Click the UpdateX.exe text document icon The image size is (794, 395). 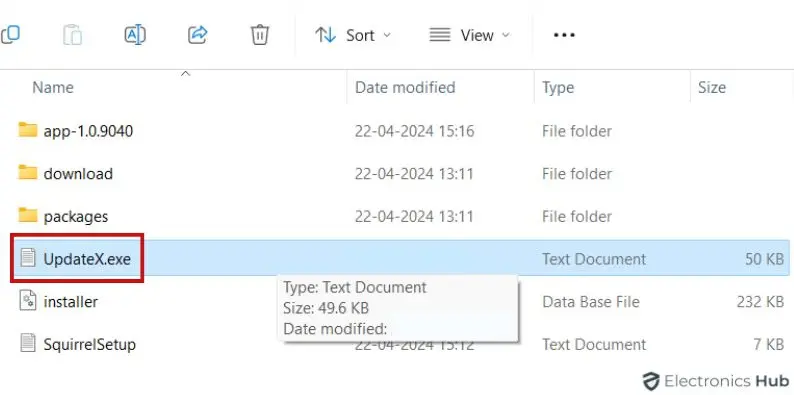(x=28, y=258)
